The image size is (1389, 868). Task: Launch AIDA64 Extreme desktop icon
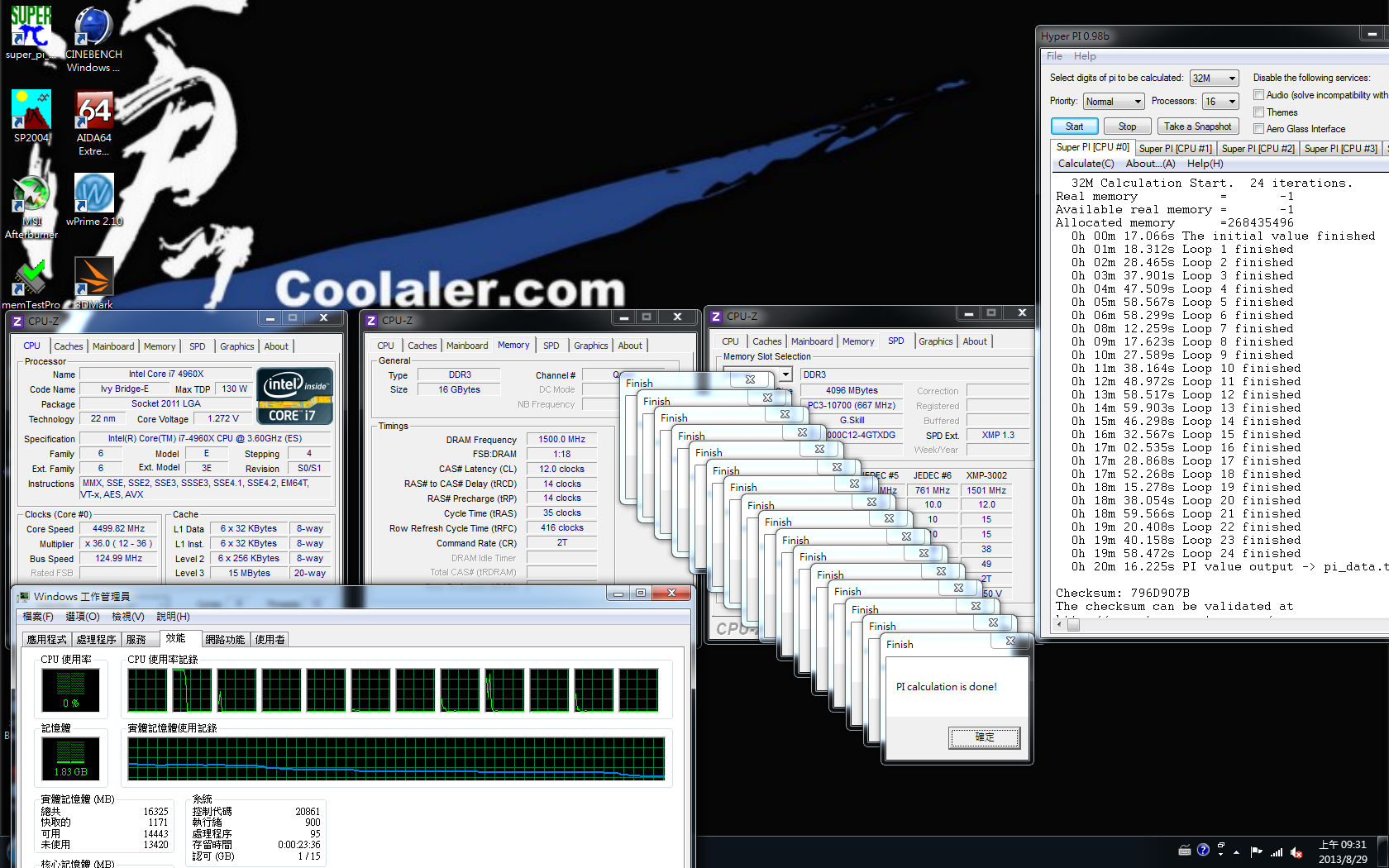click(x=93, y=122)
